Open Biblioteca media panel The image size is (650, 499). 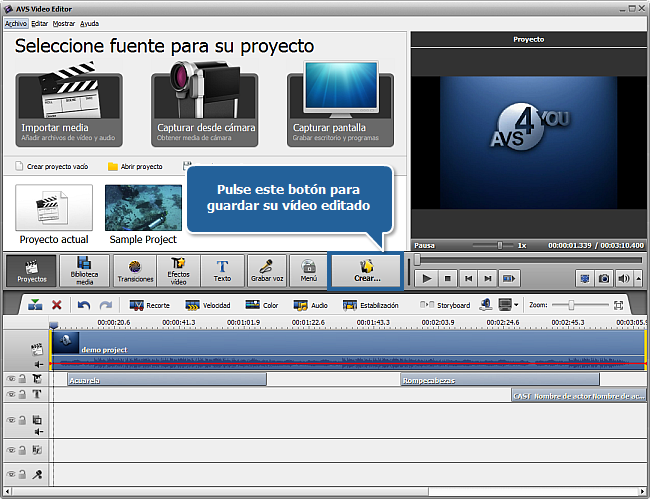click(84, 271)
